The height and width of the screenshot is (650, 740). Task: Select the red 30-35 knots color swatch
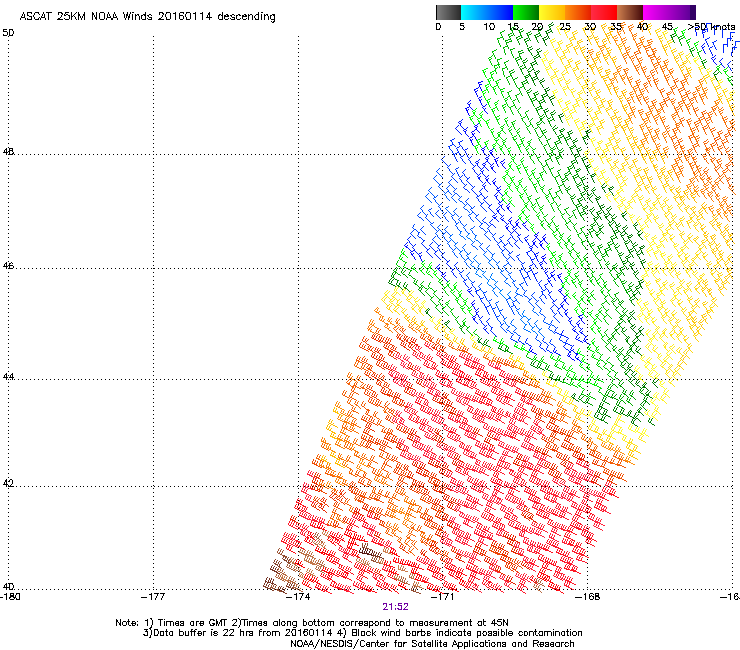[x=604, y=12]
